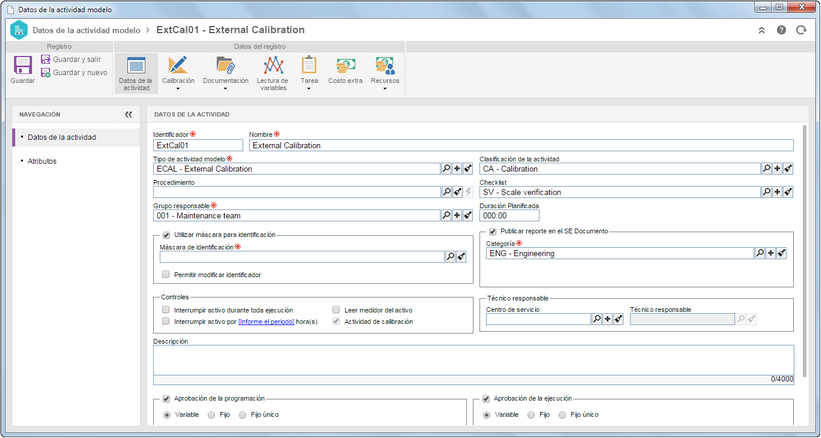Search Clasificación de la actividad with magnifier
This screenshot has height=438, width=821.
(766, 169)
